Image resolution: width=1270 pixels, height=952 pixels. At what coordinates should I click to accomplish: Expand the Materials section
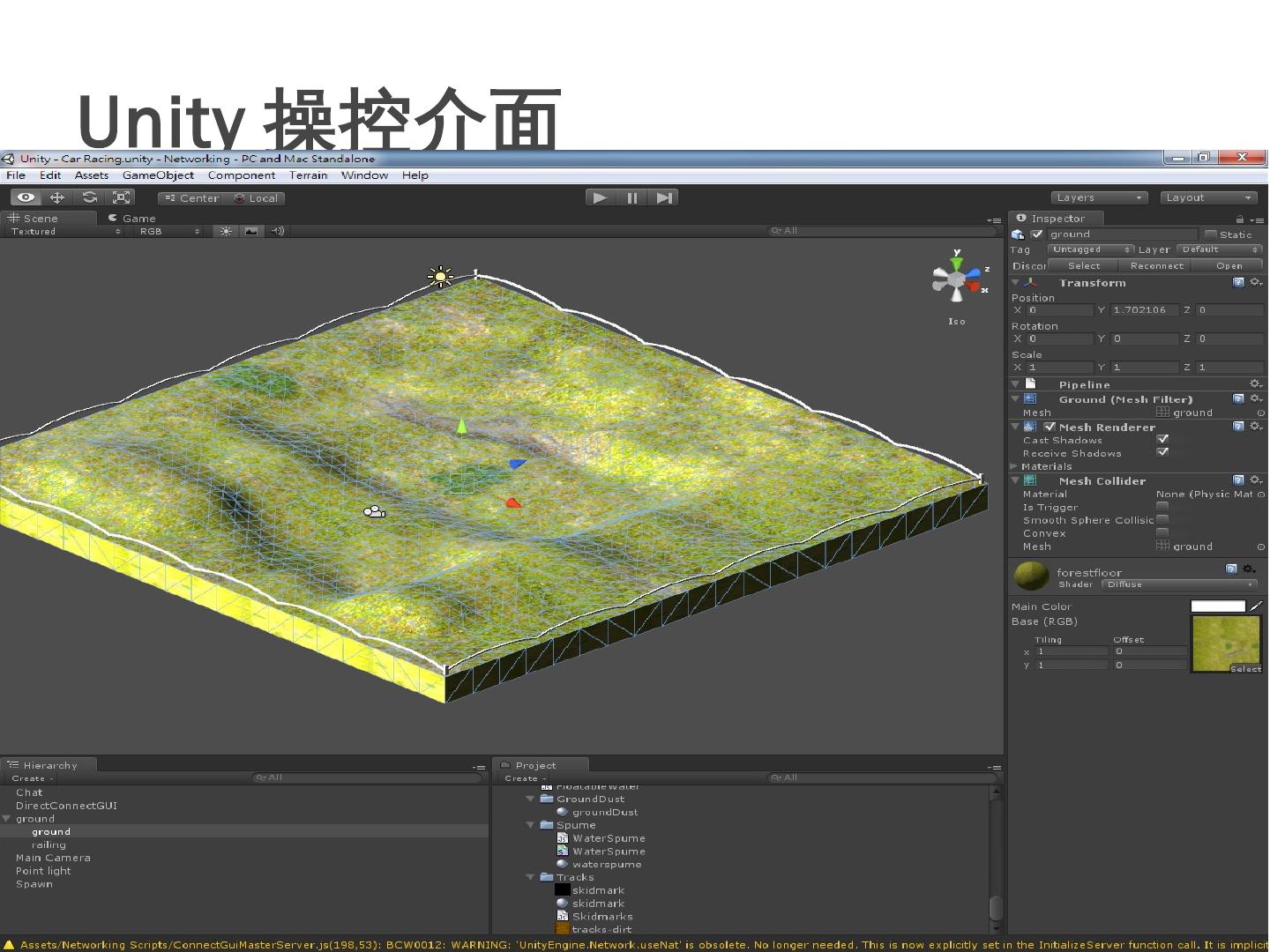coord(1014,466)
